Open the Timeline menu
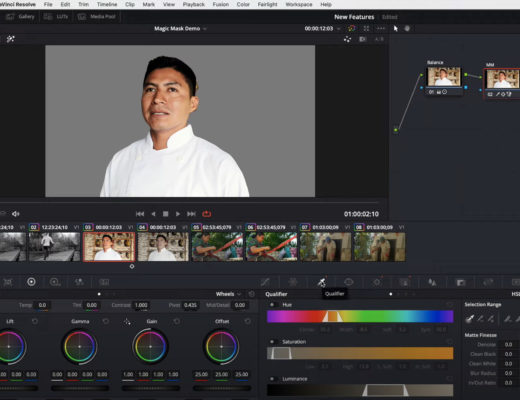 pyautogui.click(x=107, y=4)
